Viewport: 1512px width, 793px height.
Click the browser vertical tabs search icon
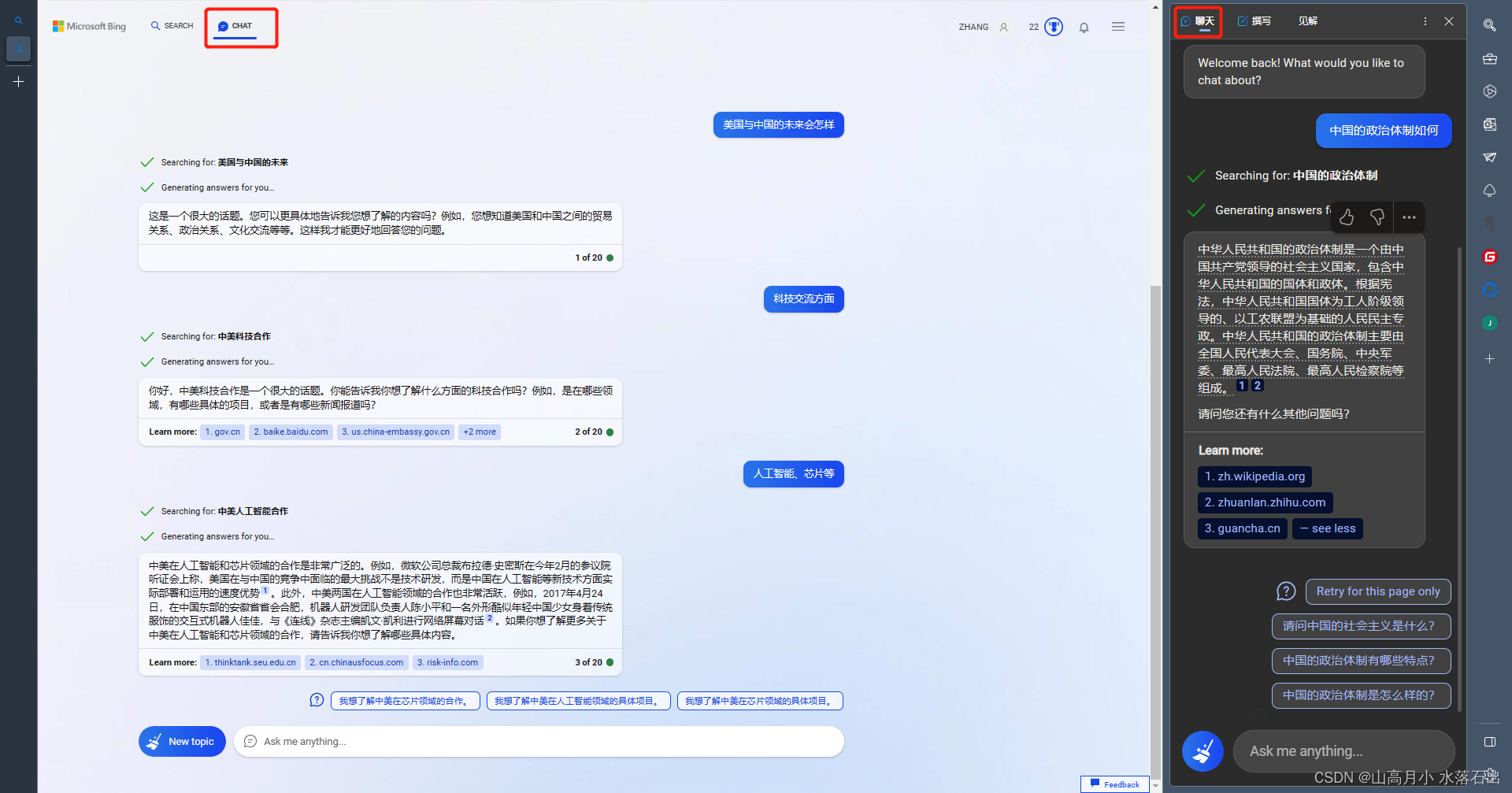click(19, 20)
